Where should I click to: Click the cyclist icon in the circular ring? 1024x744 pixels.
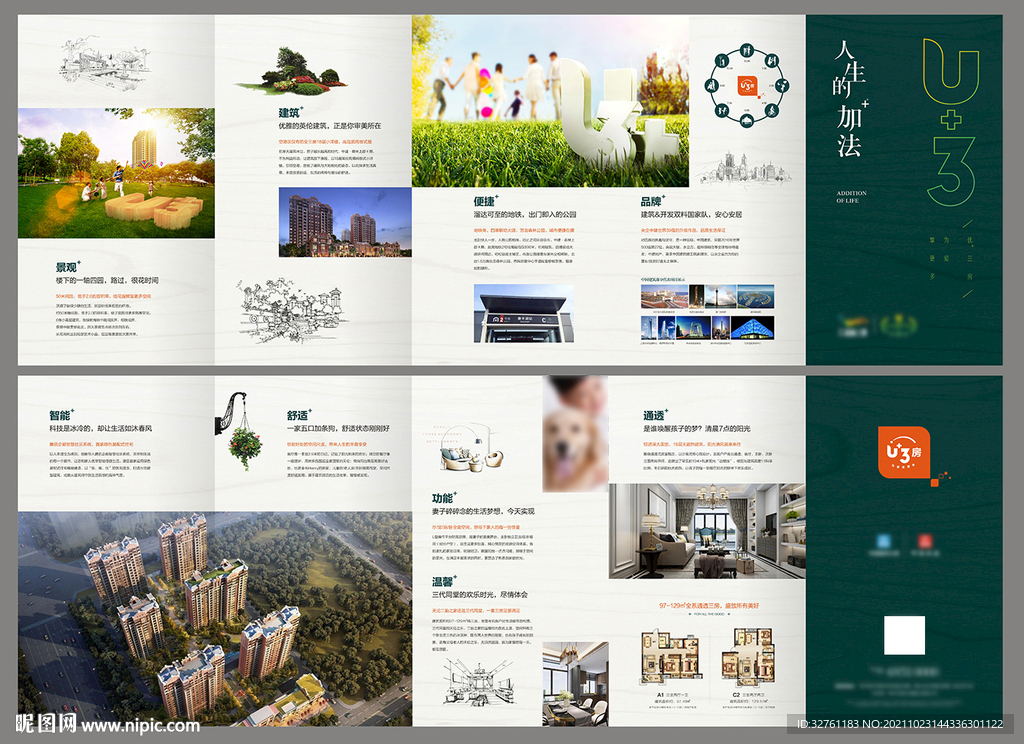[x=771, y=110]
